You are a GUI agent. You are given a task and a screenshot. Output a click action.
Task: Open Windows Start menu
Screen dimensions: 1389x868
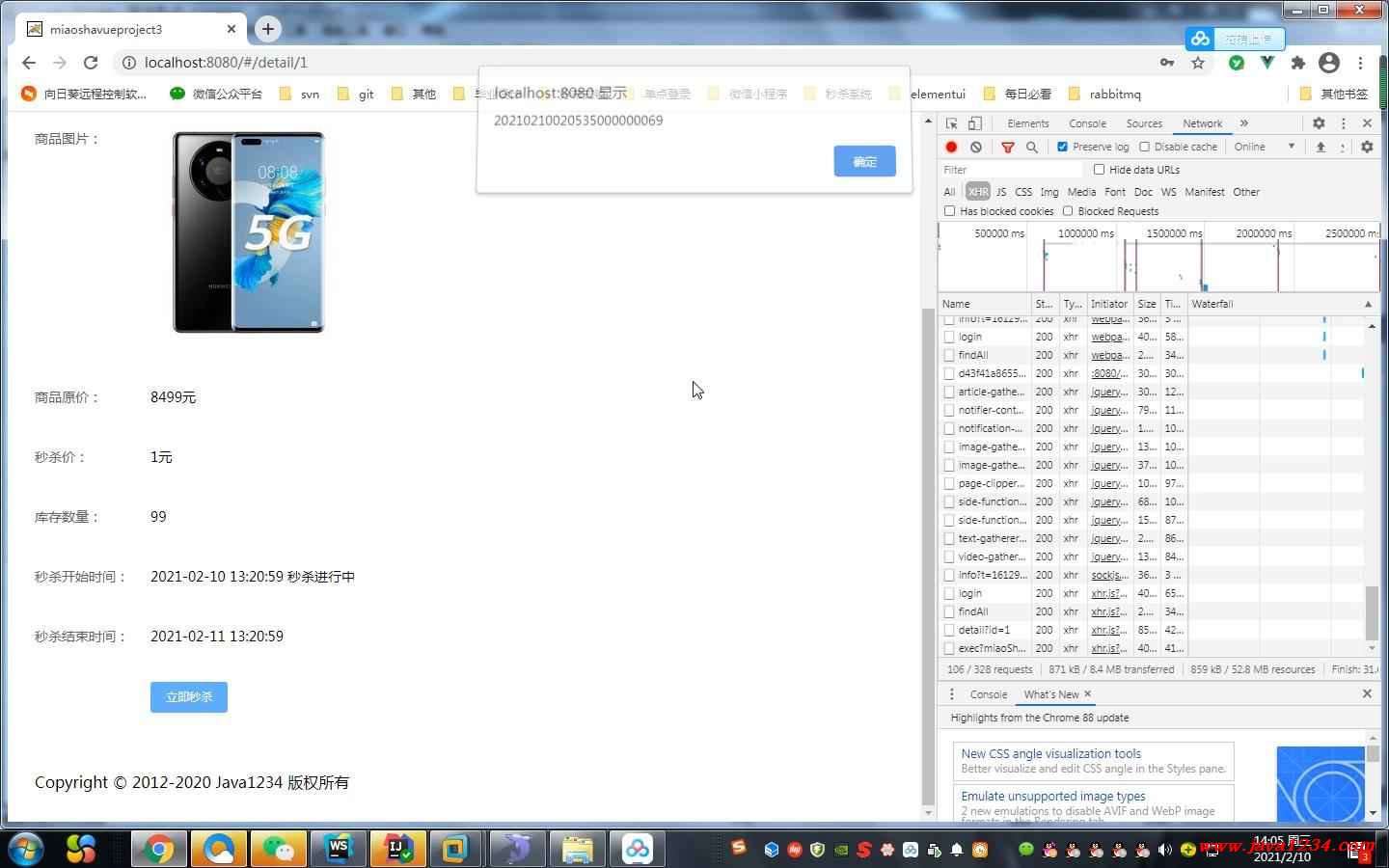(x=25, y=849)
